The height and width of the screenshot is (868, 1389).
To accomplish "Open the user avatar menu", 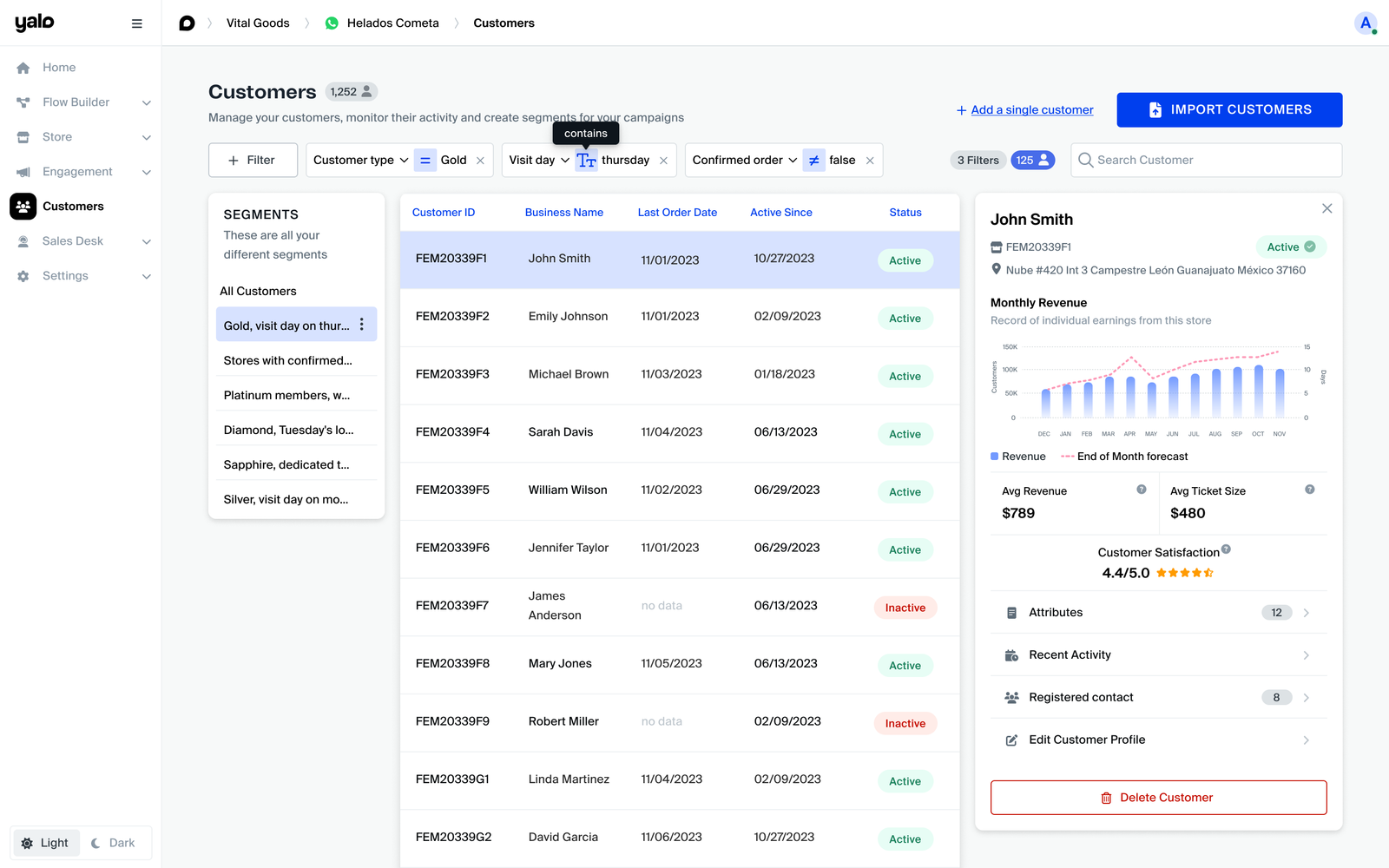I will click(x=1366, y=23).
